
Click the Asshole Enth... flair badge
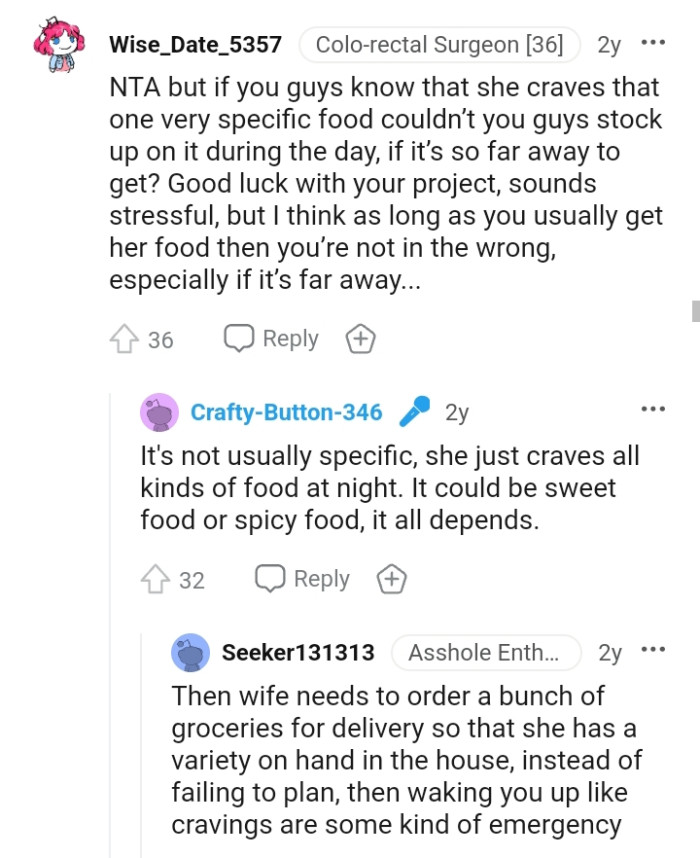pyautogui.click(x=486, y=652)
